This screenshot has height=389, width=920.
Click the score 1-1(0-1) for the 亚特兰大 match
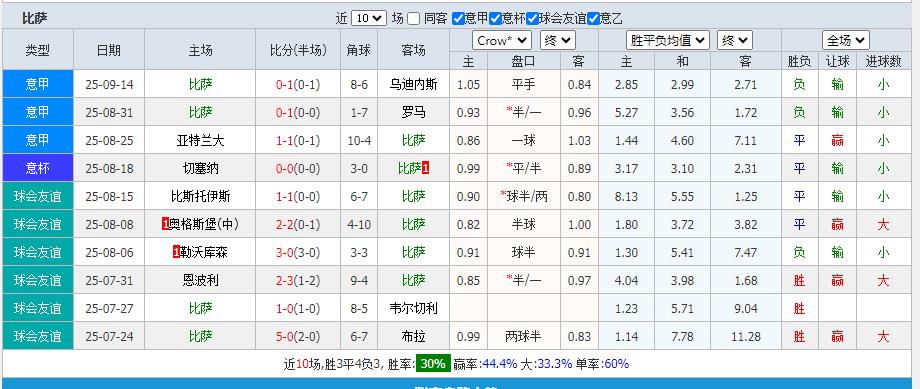click(298, 141)
